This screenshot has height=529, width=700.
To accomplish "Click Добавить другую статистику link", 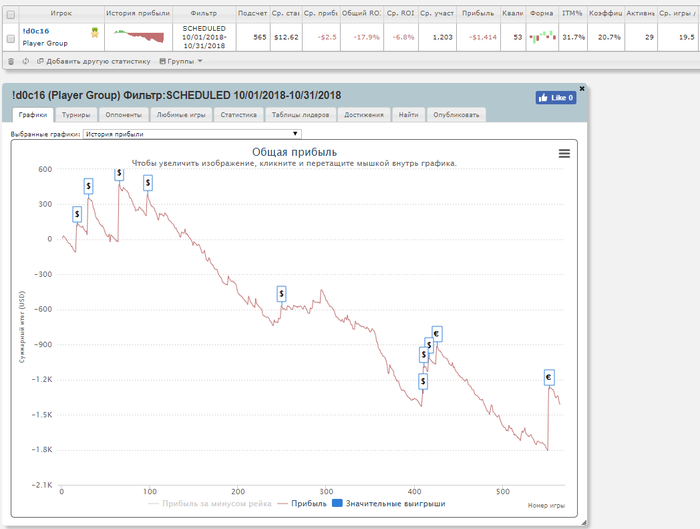I will pos(94,61).
